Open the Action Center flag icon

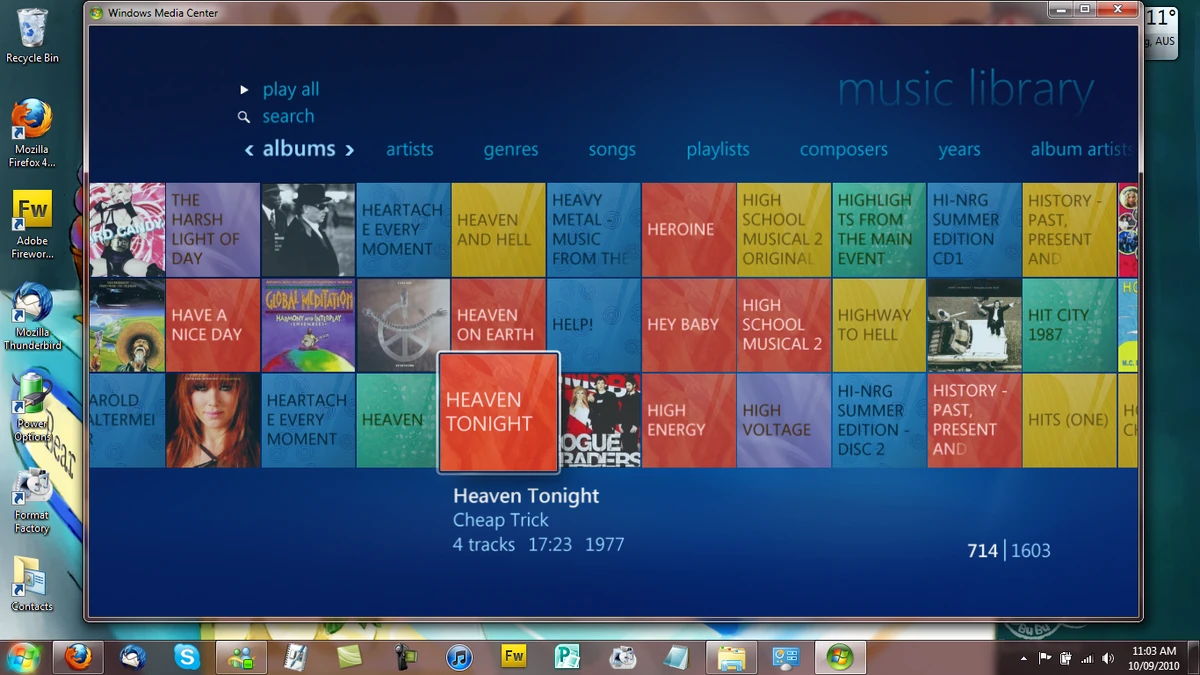pyautogui.click(x=1046, y=658)
